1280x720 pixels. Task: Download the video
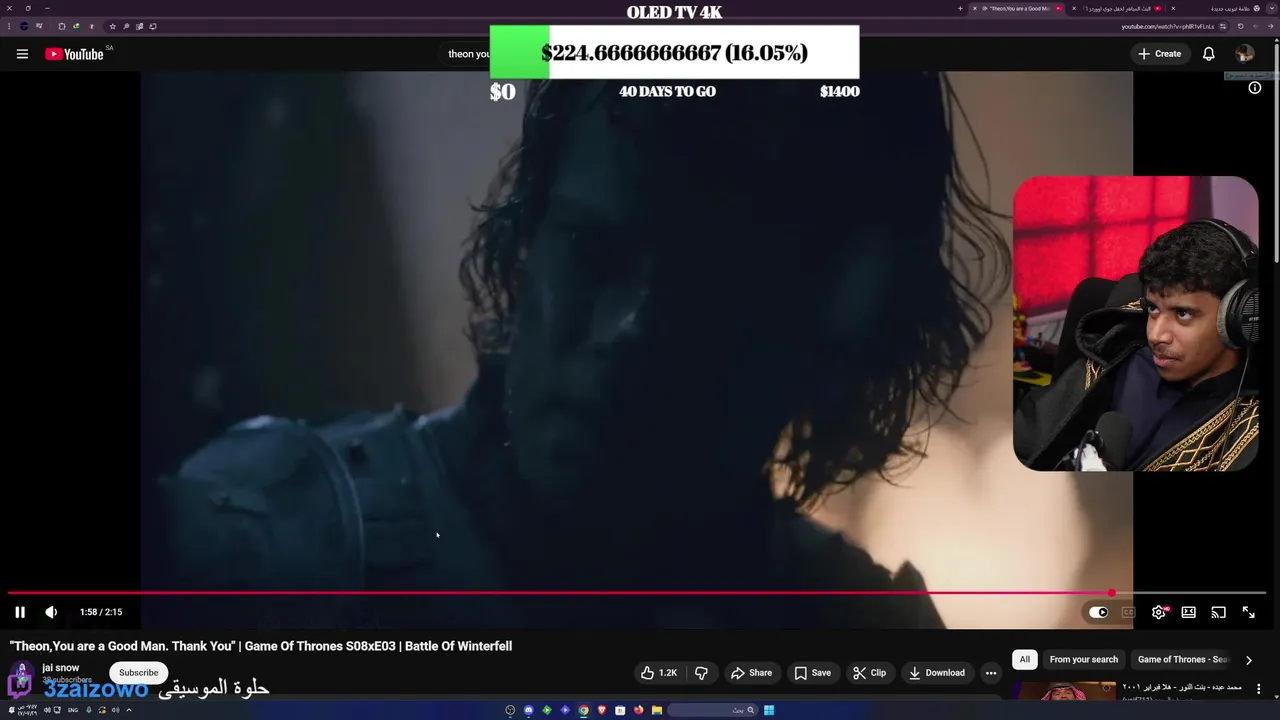(936, 673)
